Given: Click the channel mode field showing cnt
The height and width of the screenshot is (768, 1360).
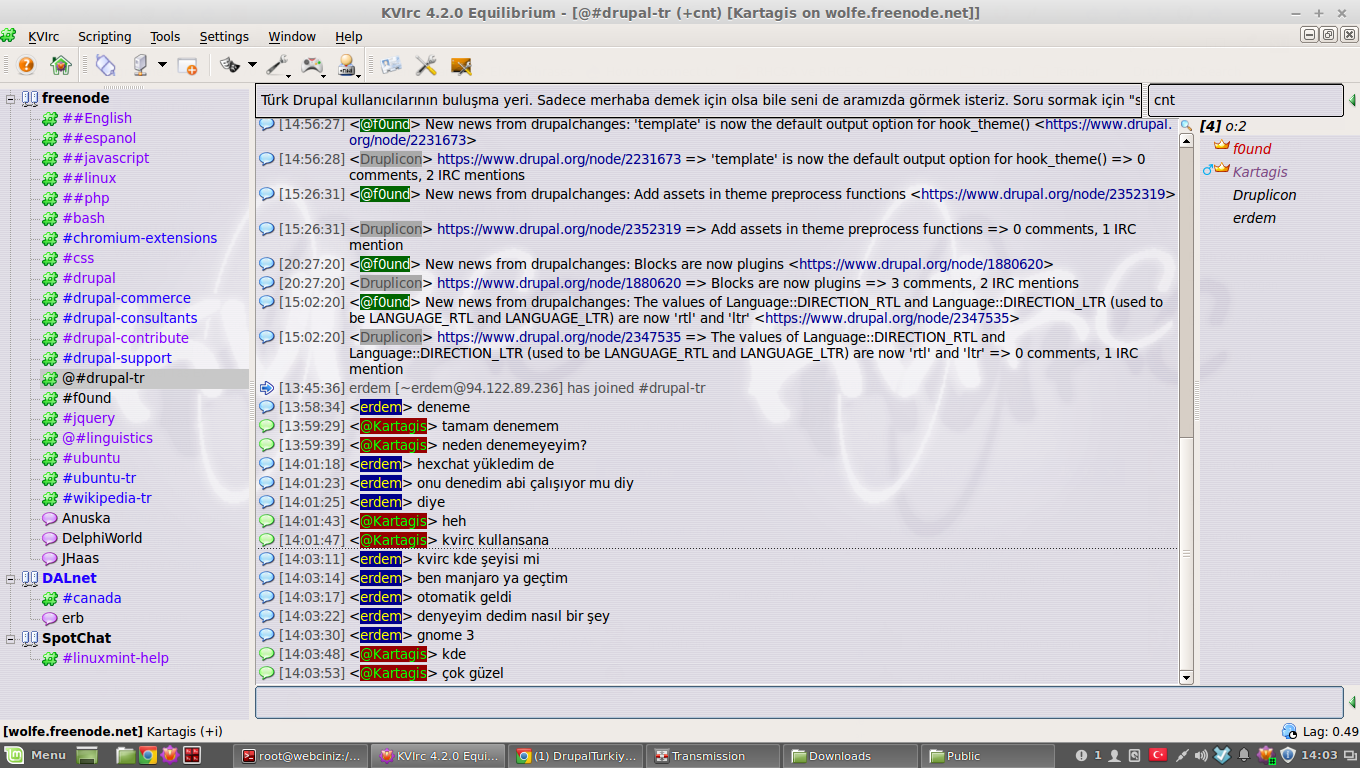Looking at the screenshot, I should point(1245,100).
